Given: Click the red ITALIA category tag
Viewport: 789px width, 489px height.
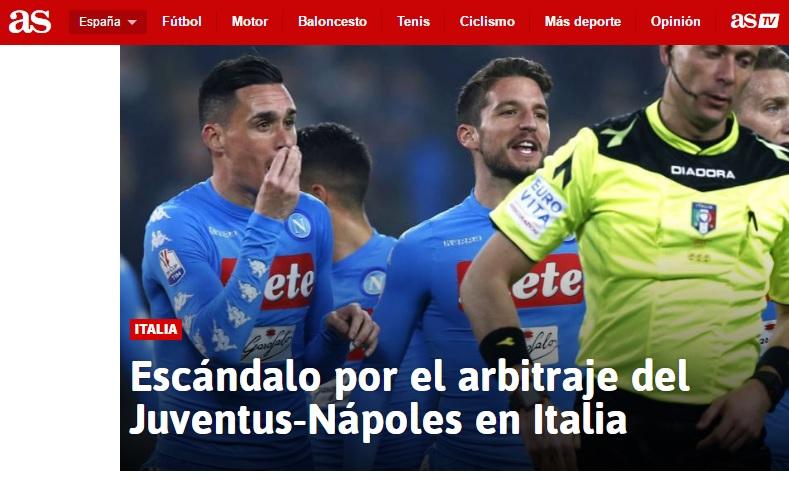Looking at the screenshot, I should (155, 330).
